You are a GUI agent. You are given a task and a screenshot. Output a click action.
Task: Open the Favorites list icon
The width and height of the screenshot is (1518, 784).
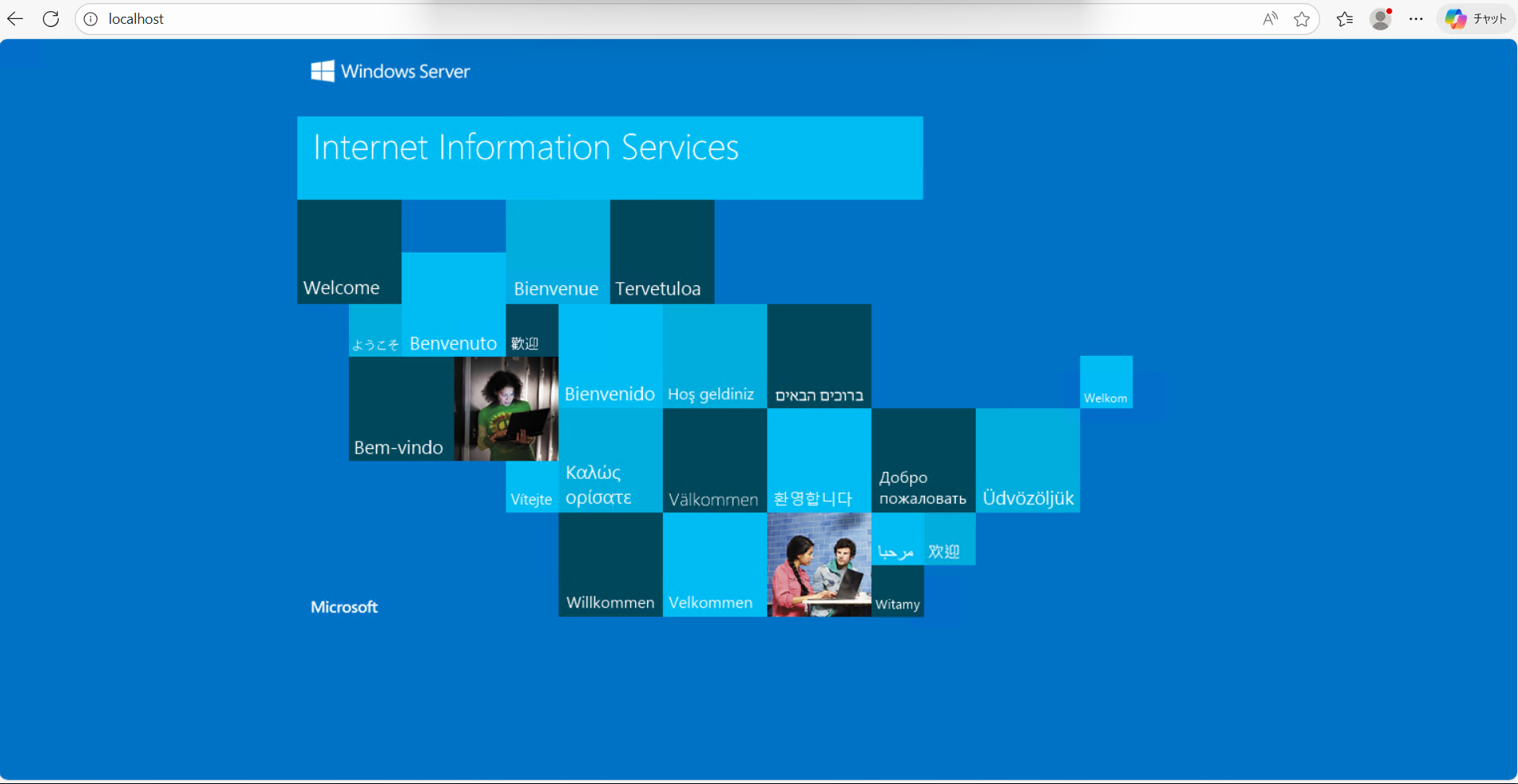point(1345,19)
